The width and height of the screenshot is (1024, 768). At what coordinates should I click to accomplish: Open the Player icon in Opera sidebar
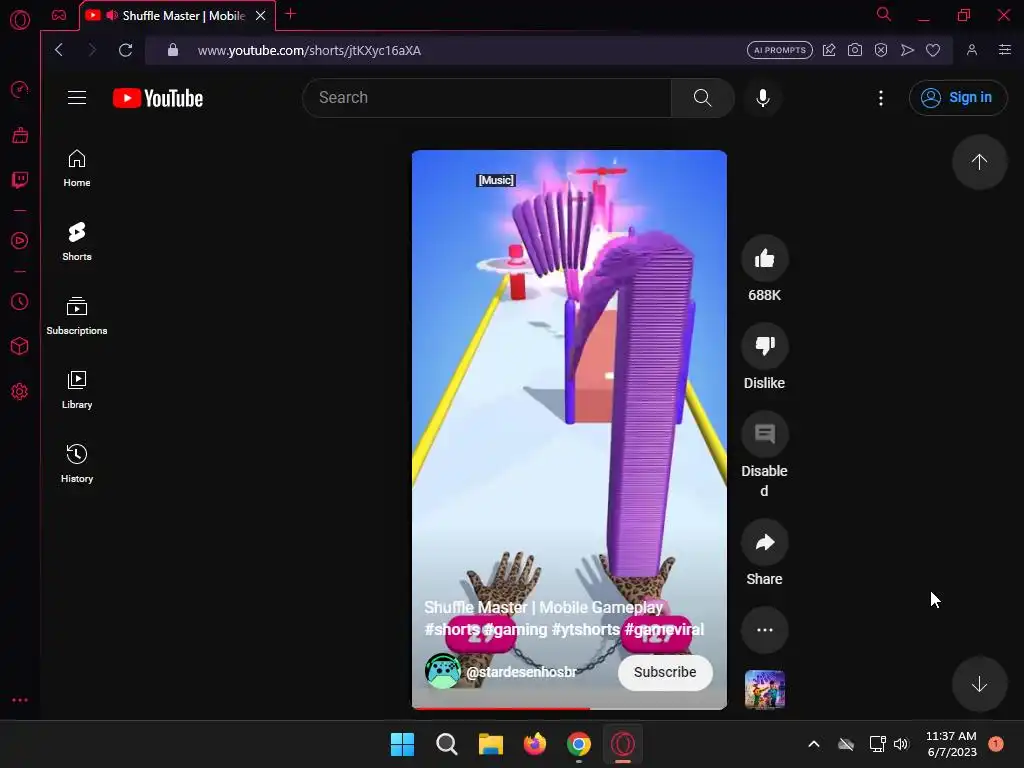click(20, 240)
